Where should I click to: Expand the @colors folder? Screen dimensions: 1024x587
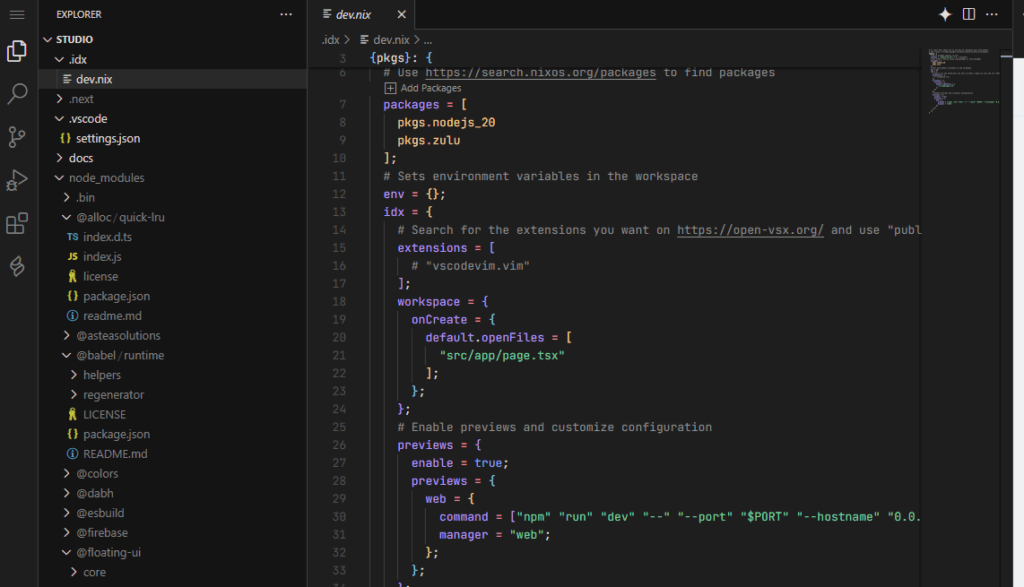(67, 473)
